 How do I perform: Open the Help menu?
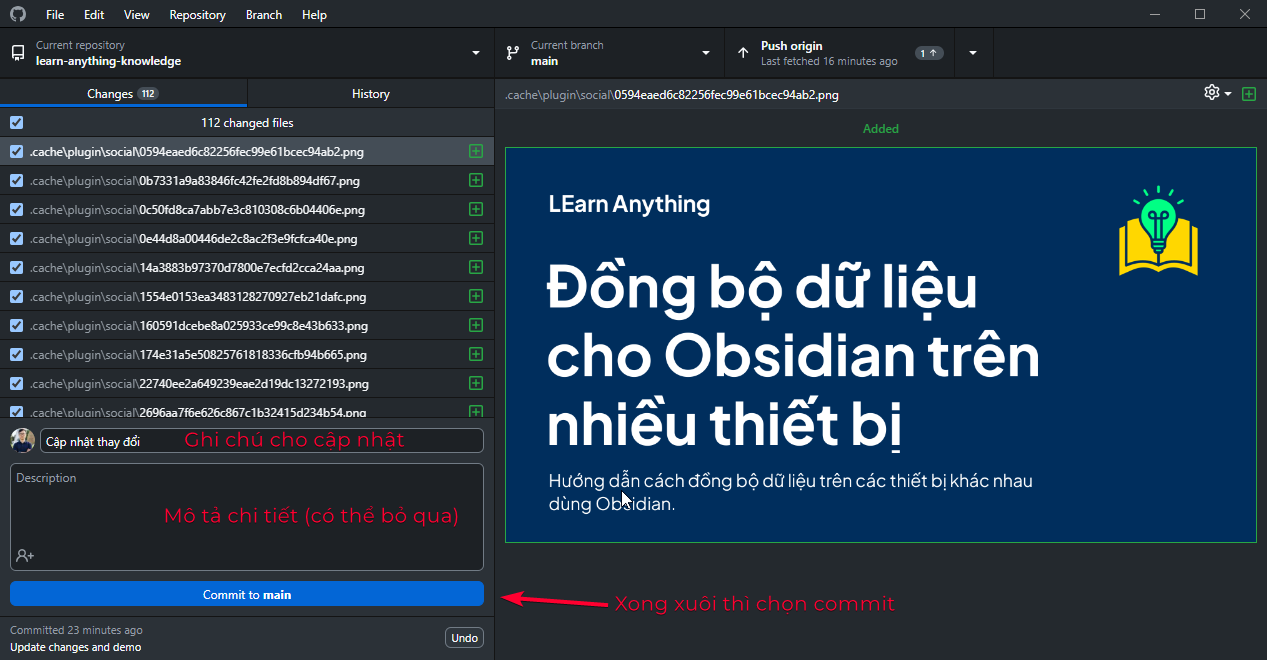pyautogui.click(x=314, y=15)
